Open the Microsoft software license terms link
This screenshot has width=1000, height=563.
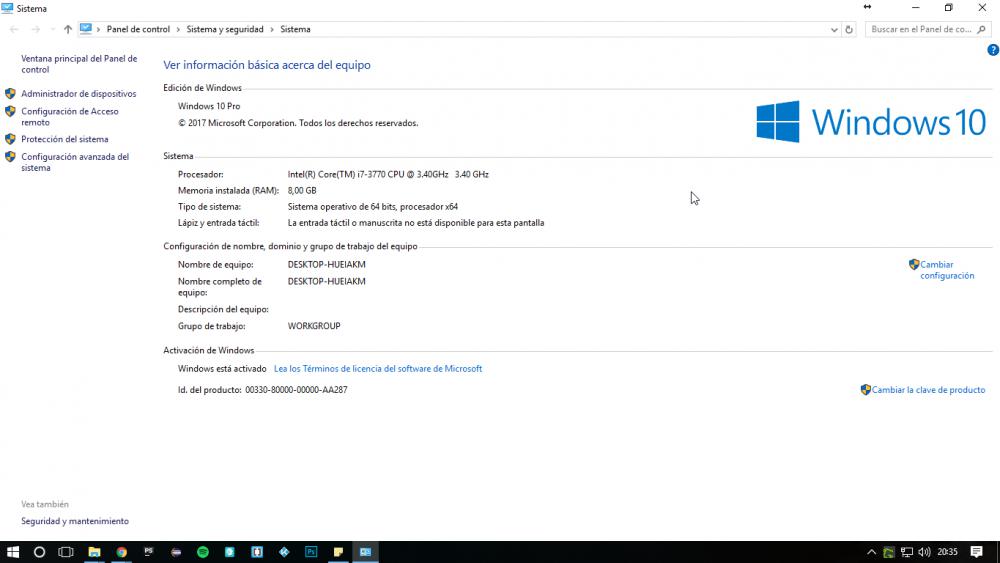378,369
